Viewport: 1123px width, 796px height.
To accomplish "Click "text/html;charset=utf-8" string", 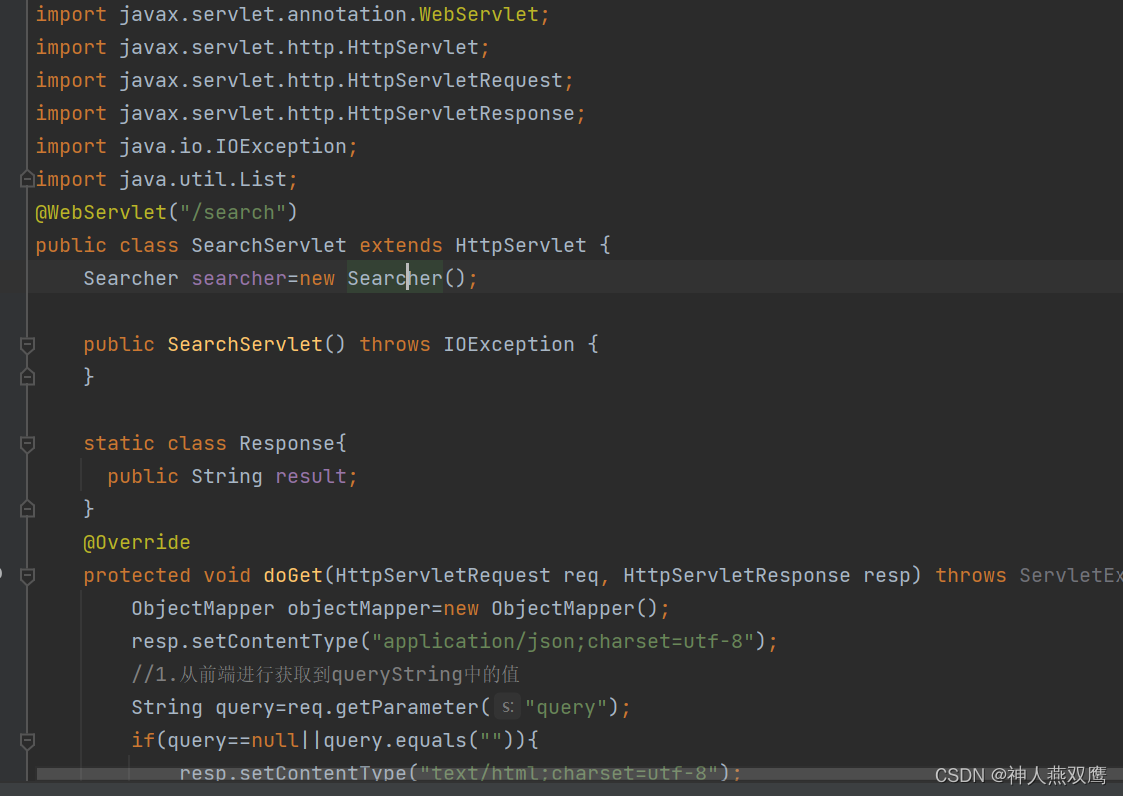I will pyautogui.click(x=569, y=772).
